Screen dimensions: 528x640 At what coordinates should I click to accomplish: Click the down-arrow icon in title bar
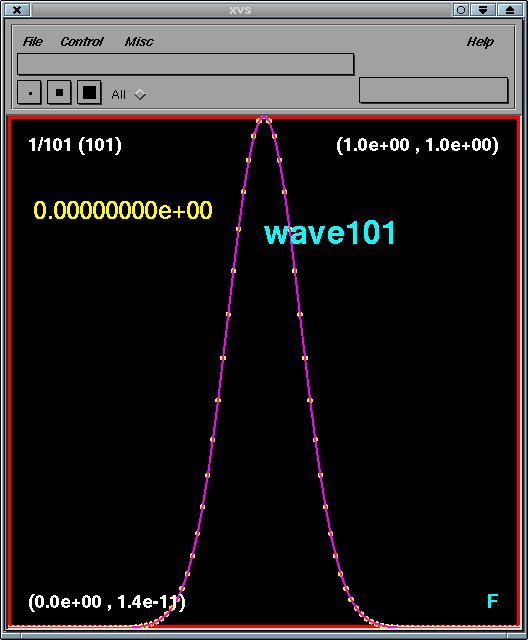point(483,10)
